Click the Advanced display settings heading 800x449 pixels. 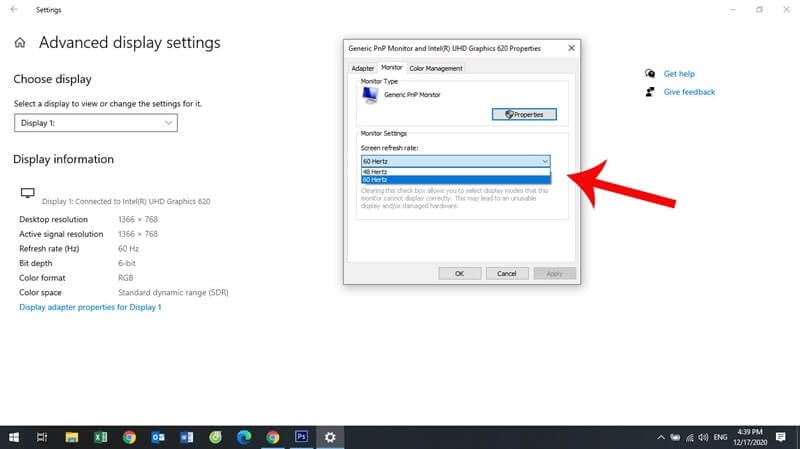(x=130, y=42)
